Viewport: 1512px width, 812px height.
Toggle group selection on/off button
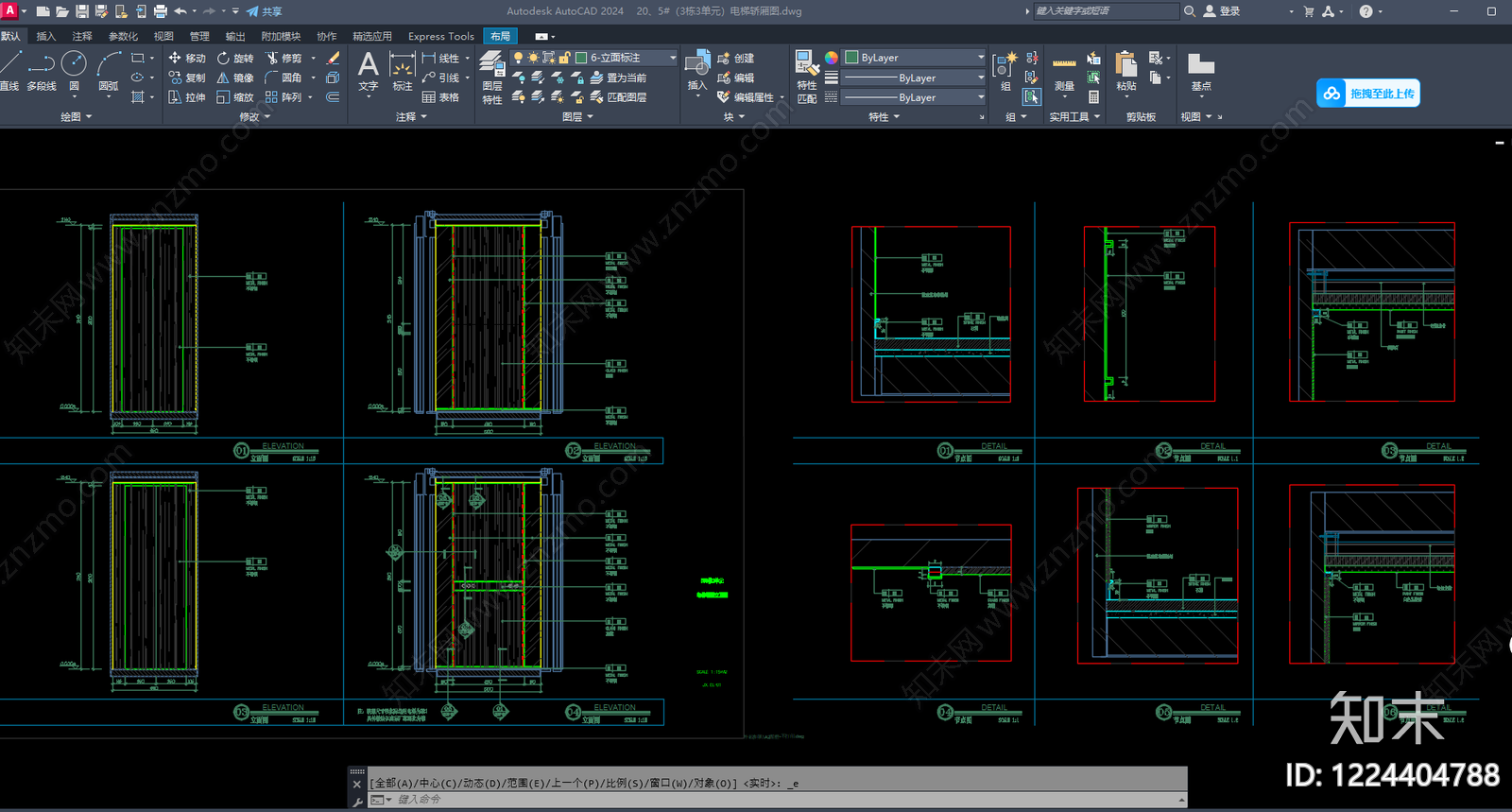[1031, 96]
